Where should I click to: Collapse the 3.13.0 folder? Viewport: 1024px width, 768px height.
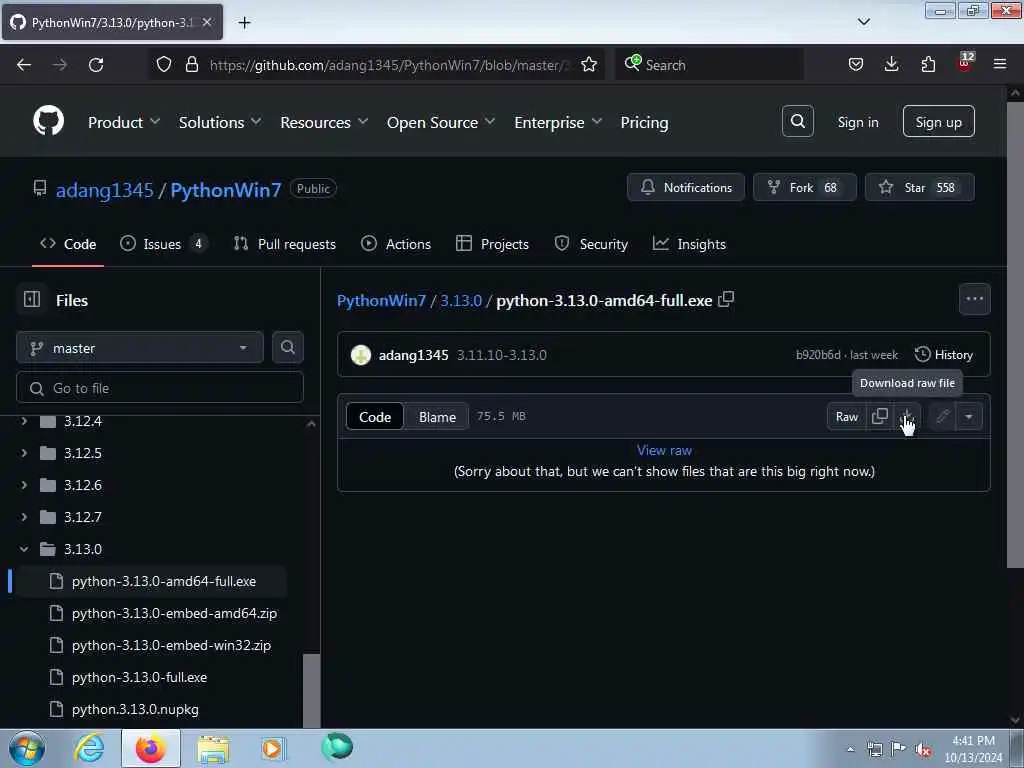24,549
